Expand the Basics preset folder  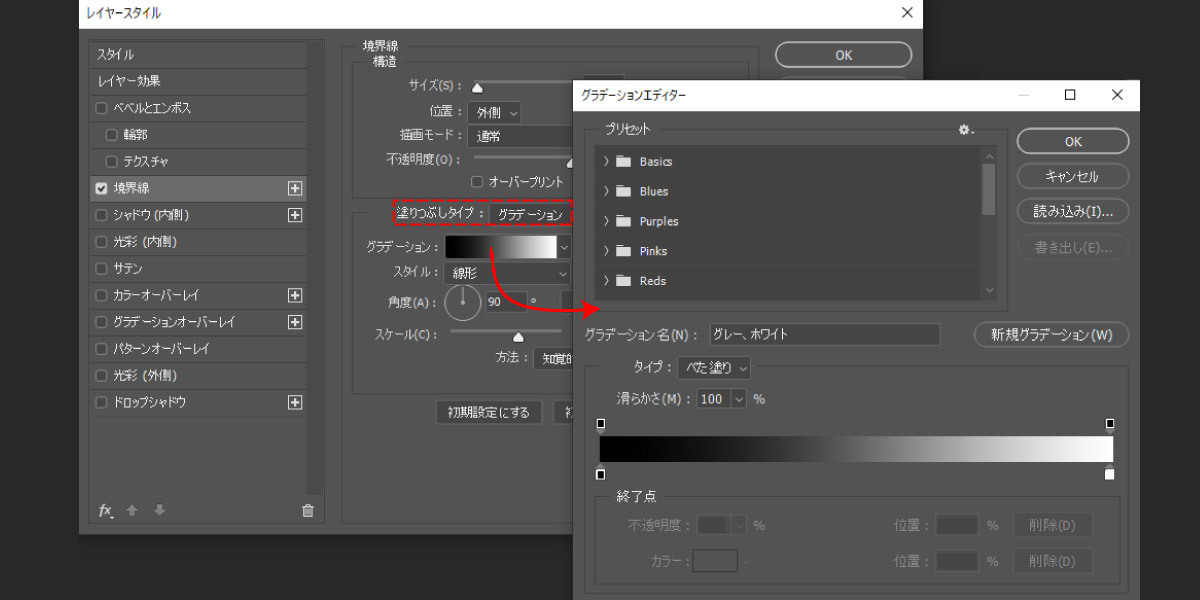(607, 161)
